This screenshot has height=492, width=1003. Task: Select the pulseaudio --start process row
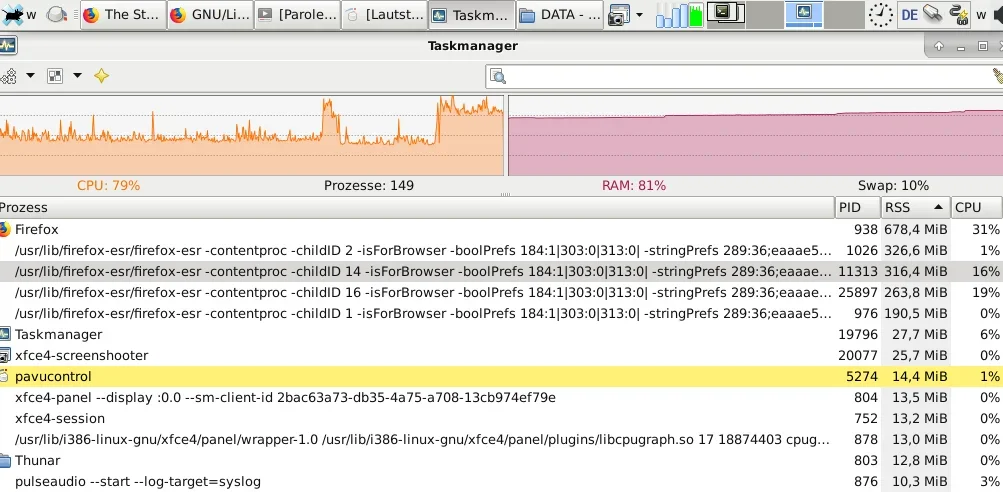click(x=502, y=481)
